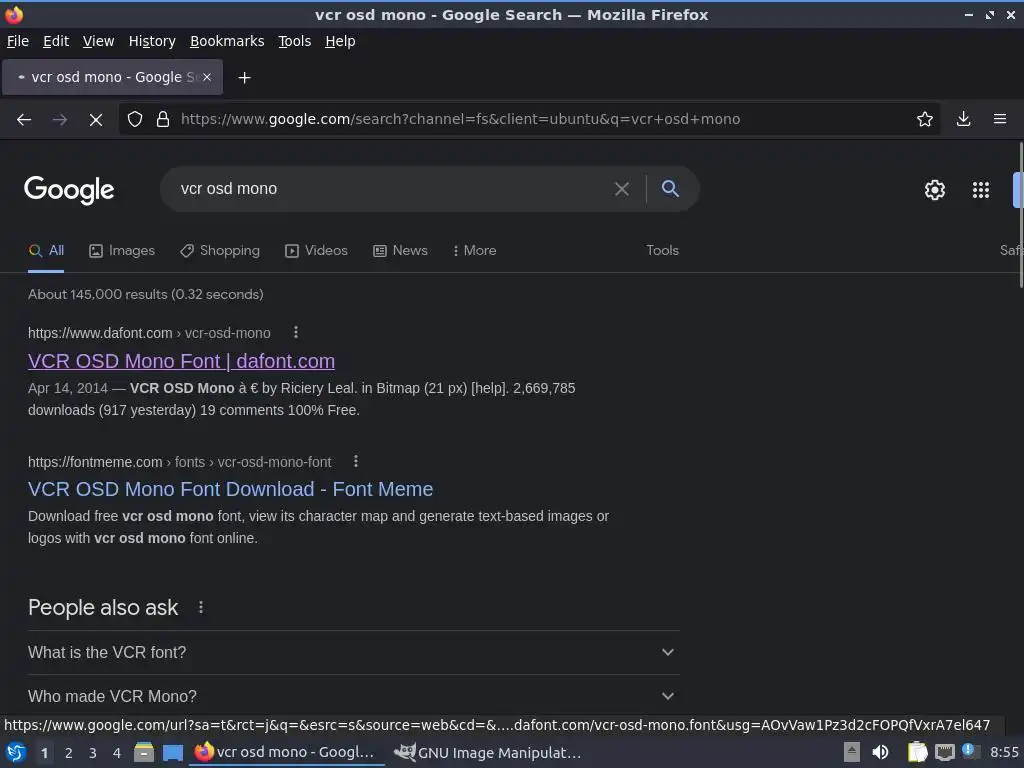Click the eject tray icon

click(x=852, y=752)
